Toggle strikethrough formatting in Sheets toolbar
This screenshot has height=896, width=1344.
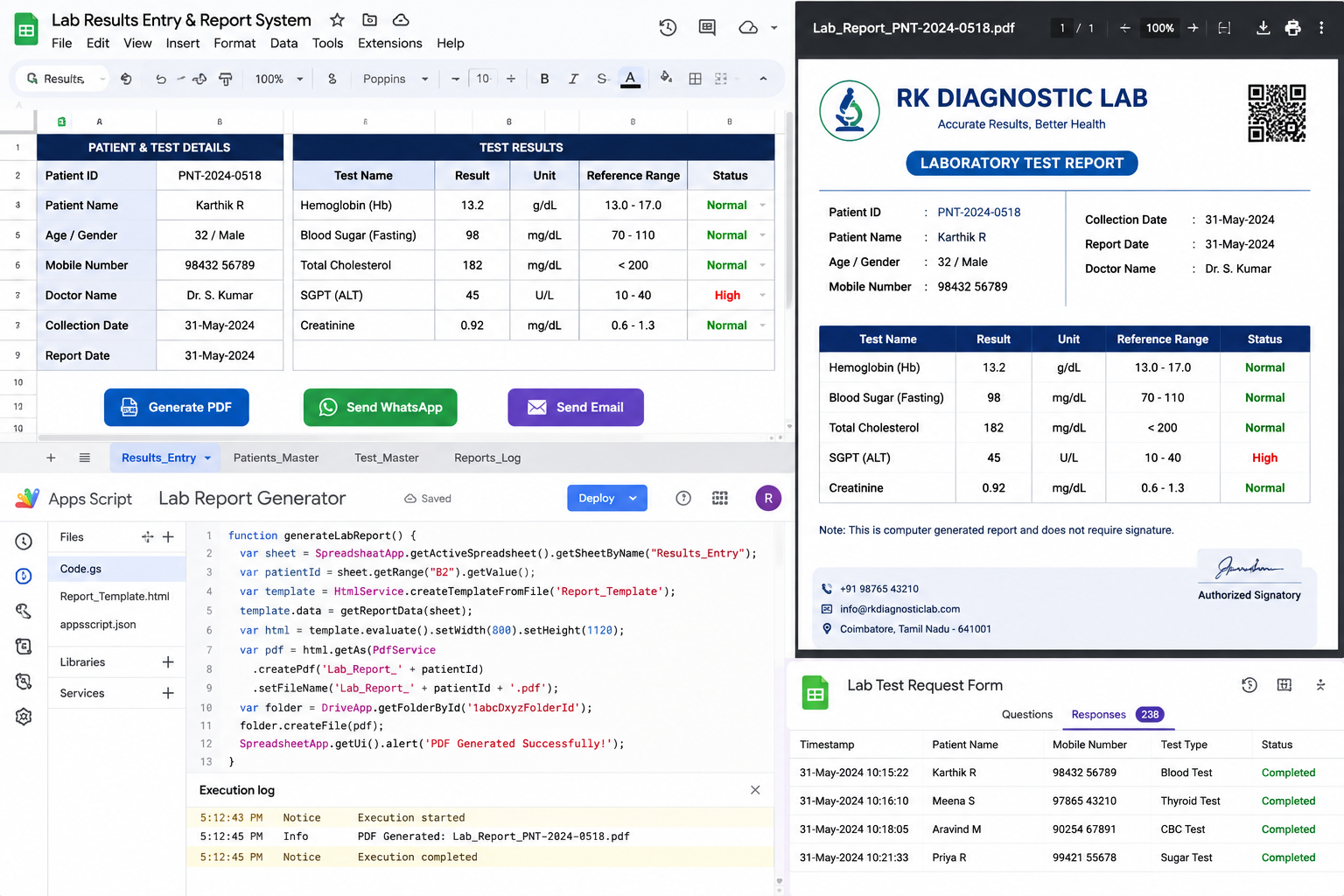click(602, 79)
